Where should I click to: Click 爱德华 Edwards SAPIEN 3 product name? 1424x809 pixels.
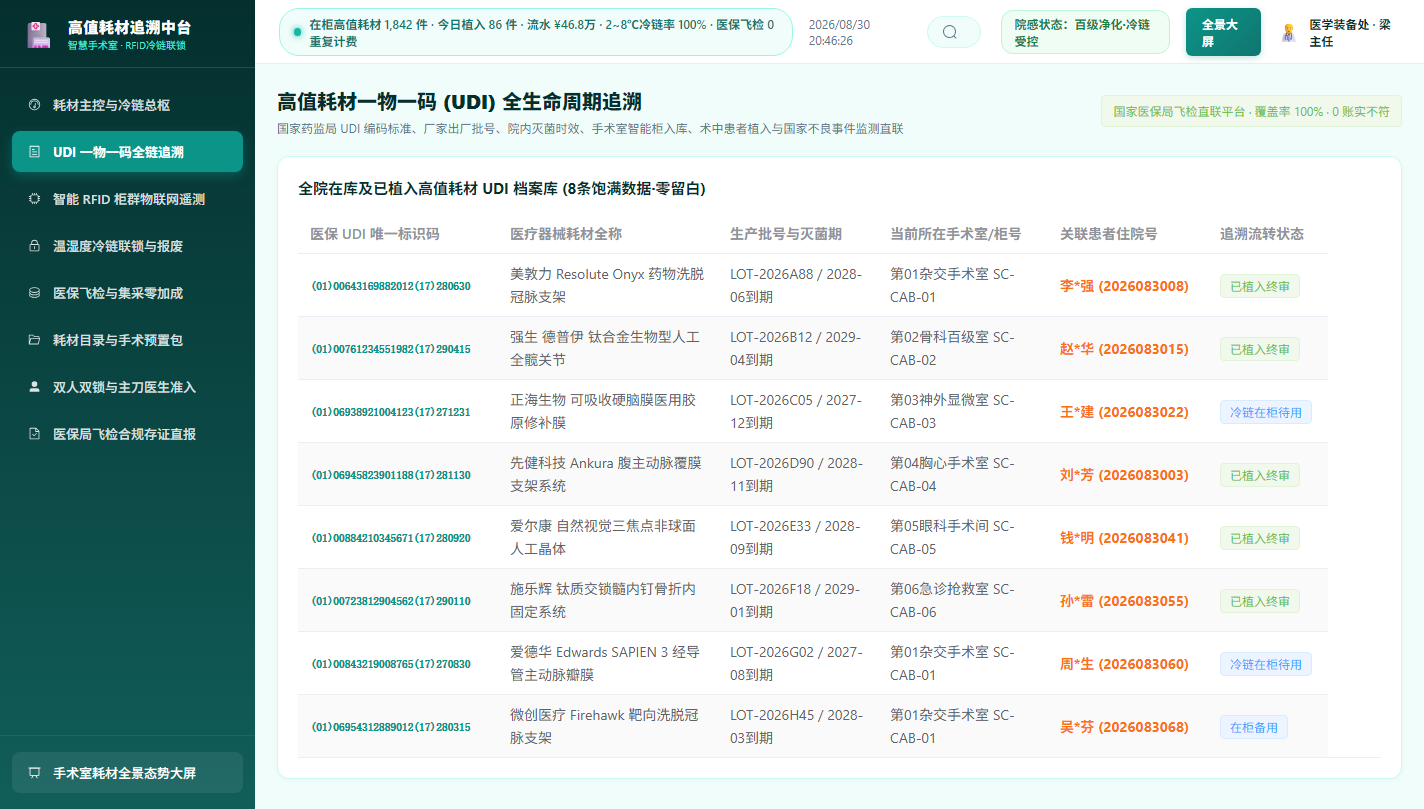(x=605, y=664)
